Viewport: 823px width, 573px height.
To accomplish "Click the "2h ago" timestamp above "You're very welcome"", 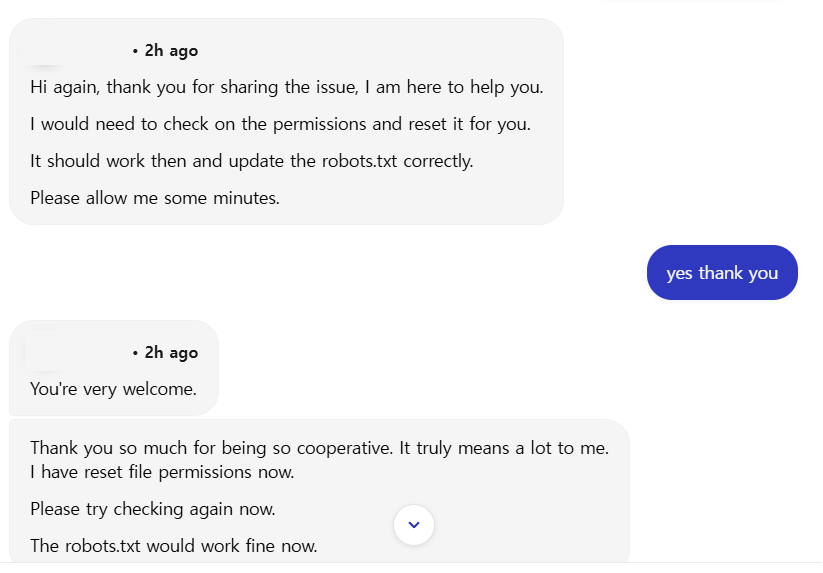I will [171, 353].
